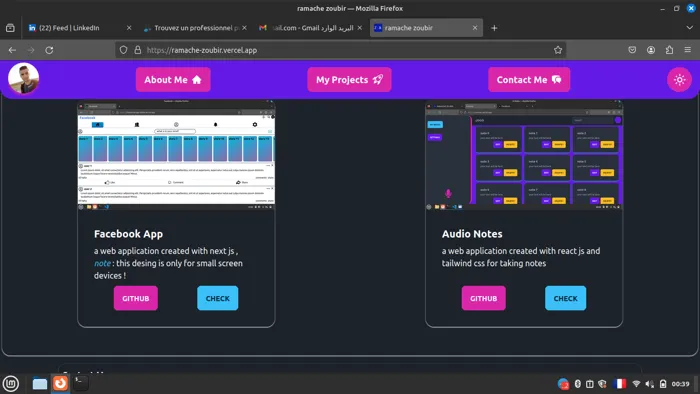Viewport: 700px width, 394px height.
Task: Click the battery tray icon
Action: click(663, 384)
